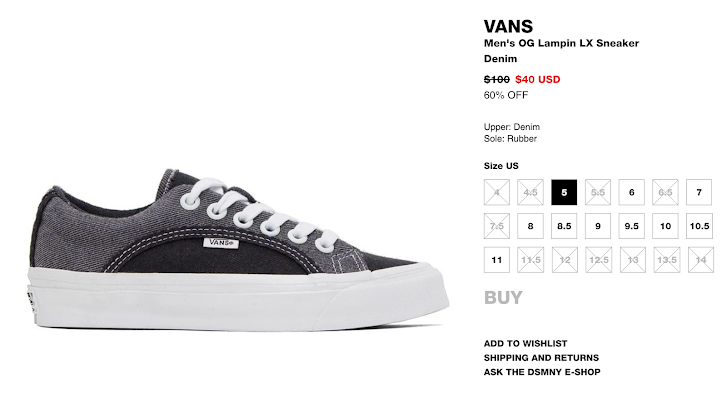Screen dimensions: 727x419
Task: Select size 6
Action: pos(631,192)
